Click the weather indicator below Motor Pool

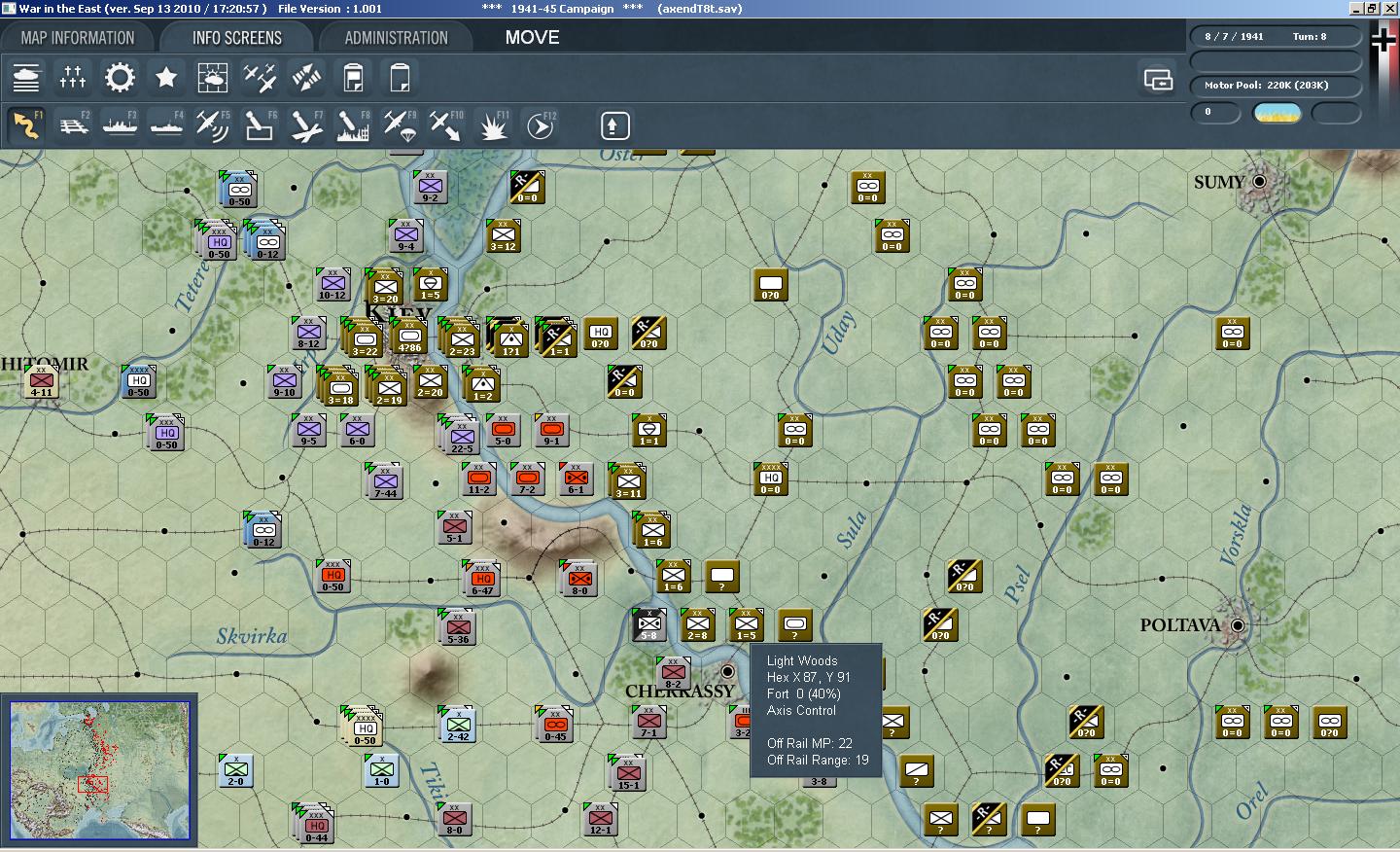tap(1277, 113)
